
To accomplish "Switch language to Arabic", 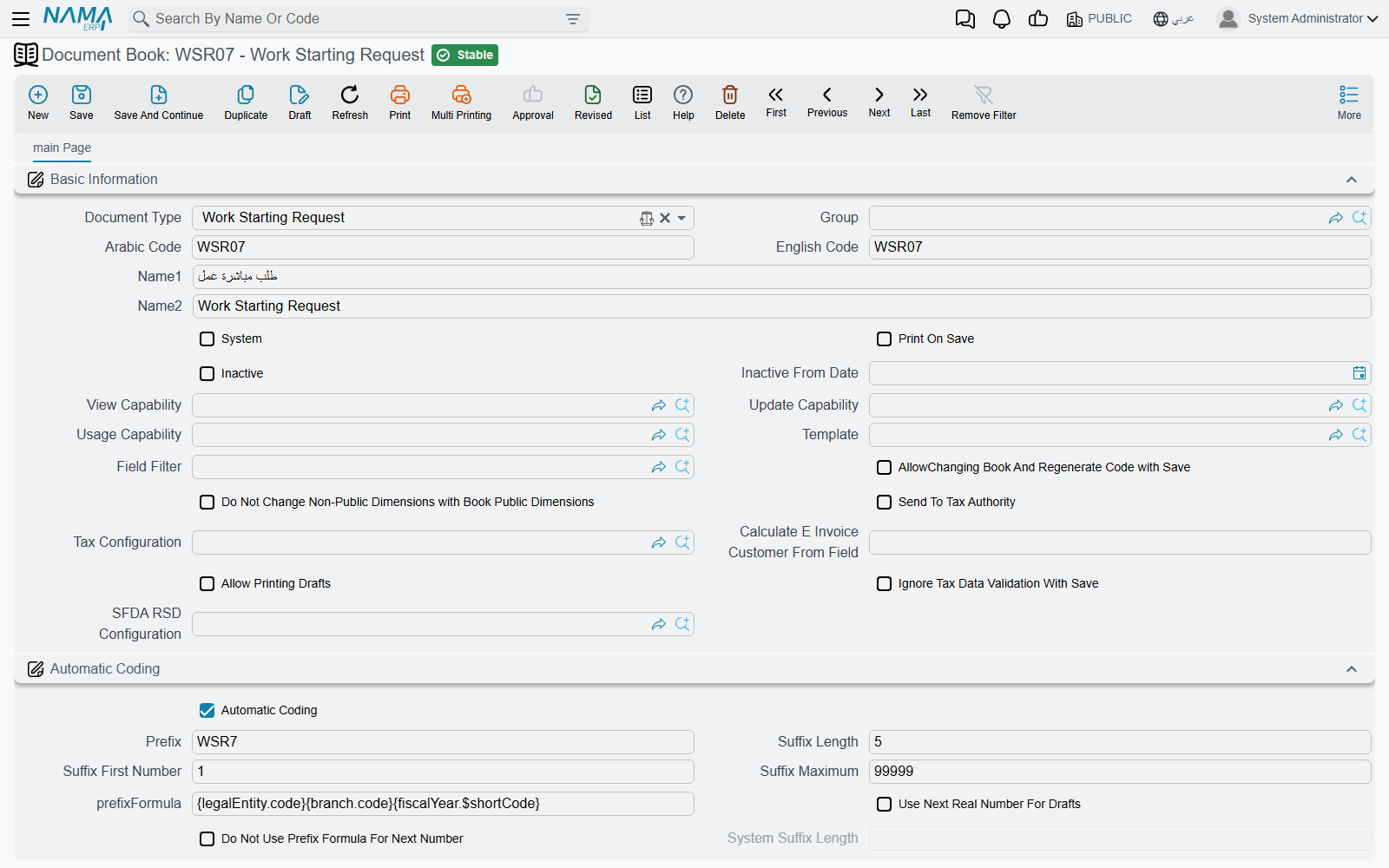I will coord(1174,19).
